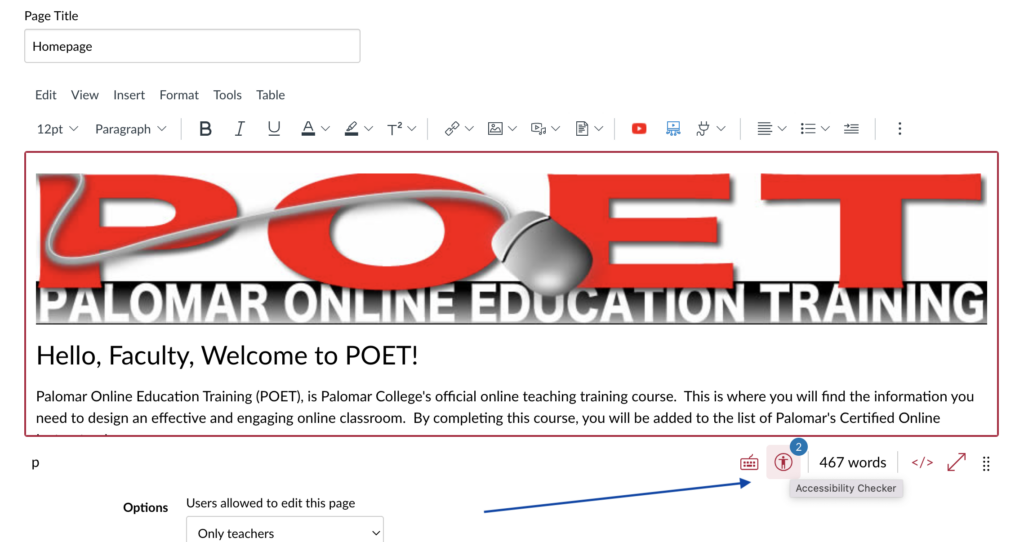The image size is (1024, 542).
Task: Apply superscript formatting
Action: point(394,129)
